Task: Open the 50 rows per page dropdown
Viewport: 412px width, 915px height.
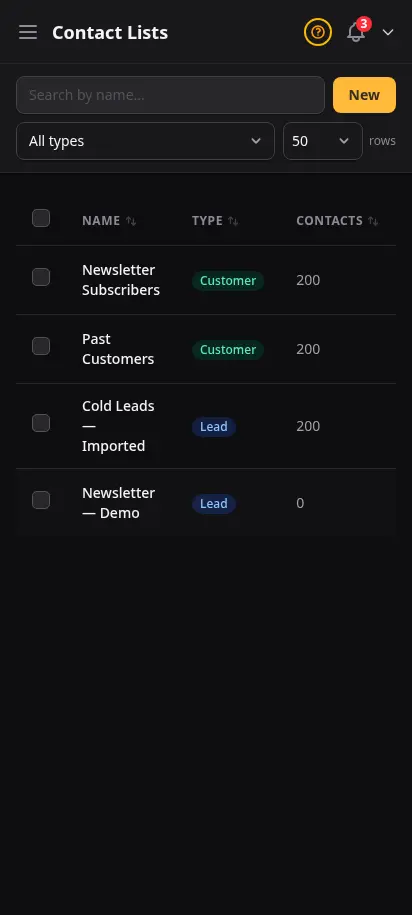Action: point(323,141)
